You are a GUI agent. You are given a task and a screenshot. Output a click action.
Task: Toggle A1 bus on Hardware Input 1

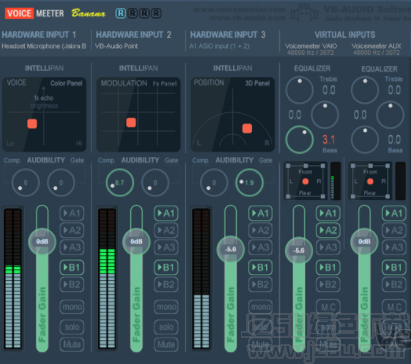pos(72,213)
